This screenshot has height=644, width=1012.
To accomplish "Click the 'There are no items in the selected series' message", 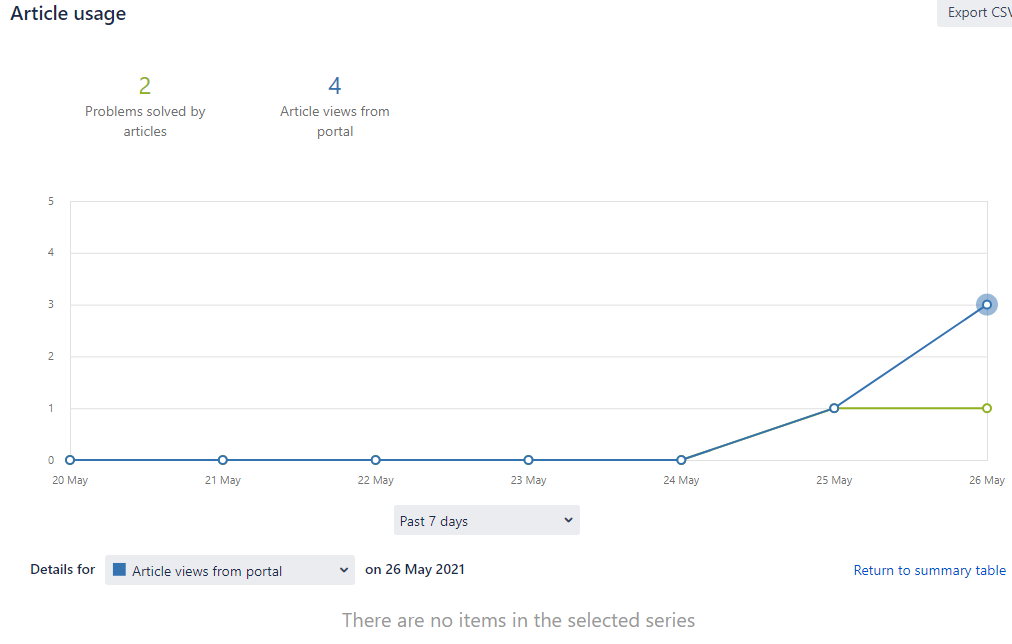I will [518, 620].
